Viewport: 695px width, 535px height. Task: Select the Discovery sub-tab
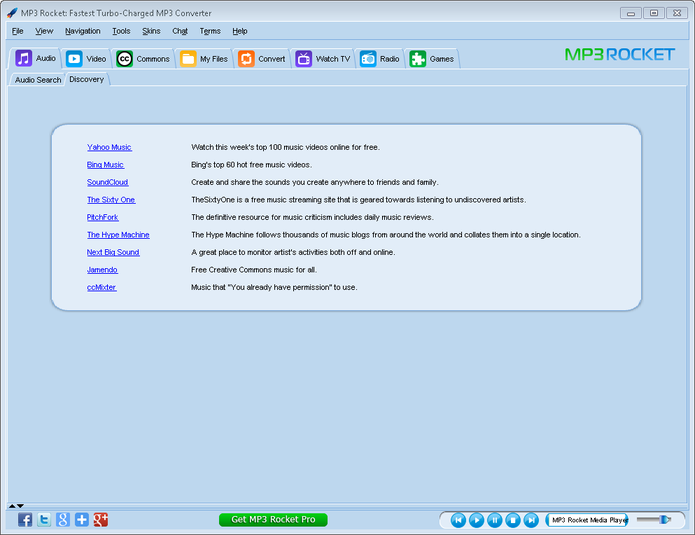coord(87,79)
